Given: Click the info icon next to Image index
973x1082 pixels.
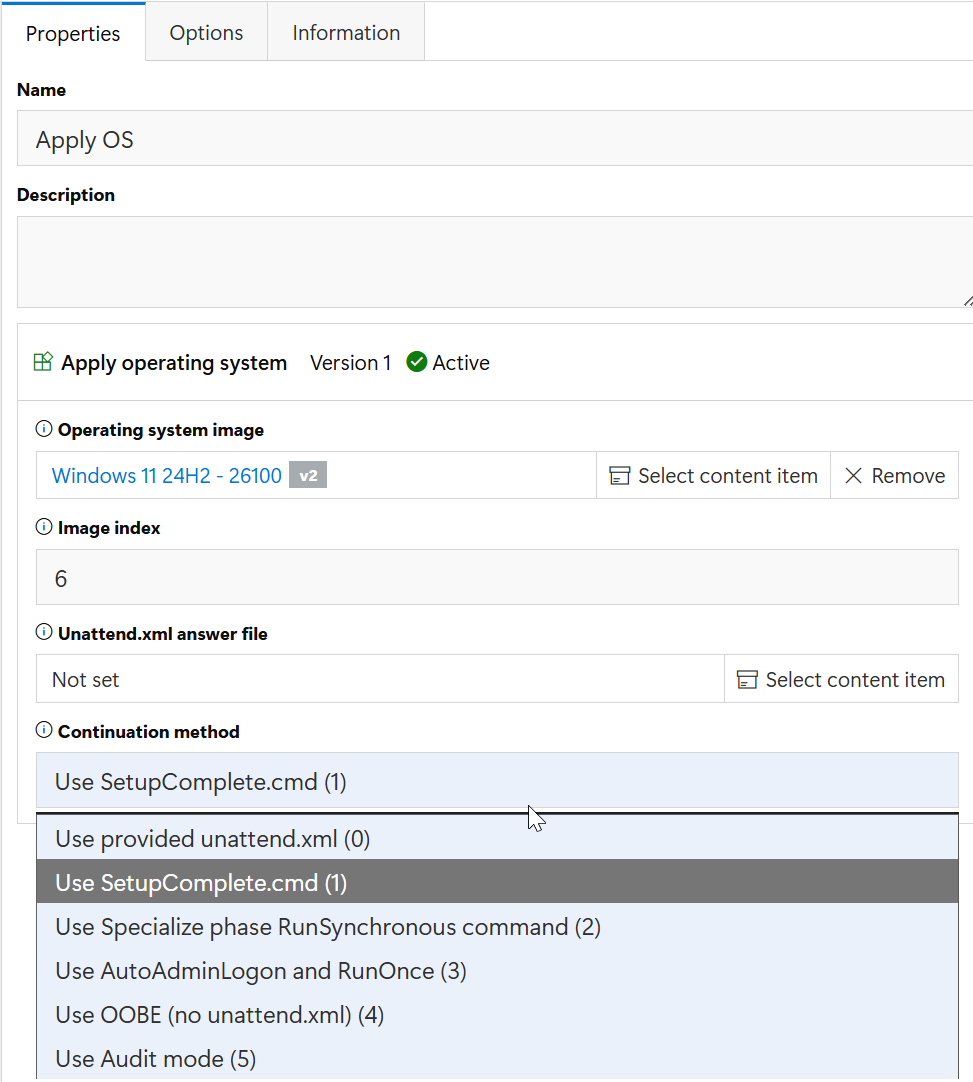Looking at the screenshot, I should (x=43, y=527).
